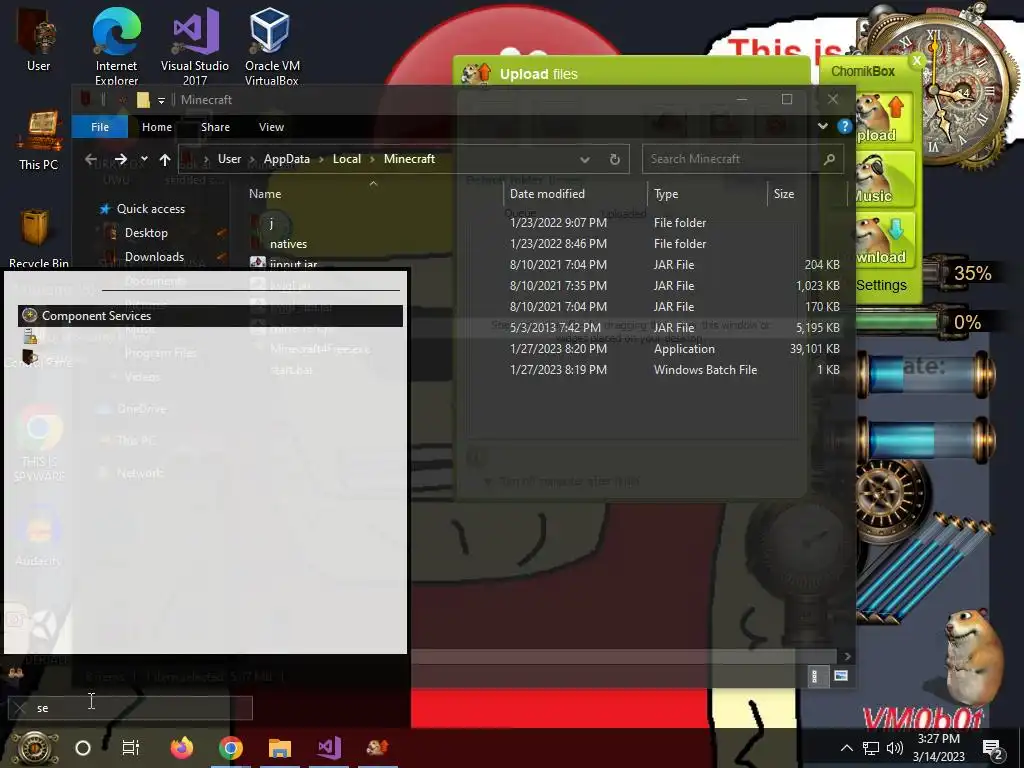Viewport: 1024px width, 768px height.
Task: Select the natives folder
Action: pyautogui.click(x=288, y=244)
